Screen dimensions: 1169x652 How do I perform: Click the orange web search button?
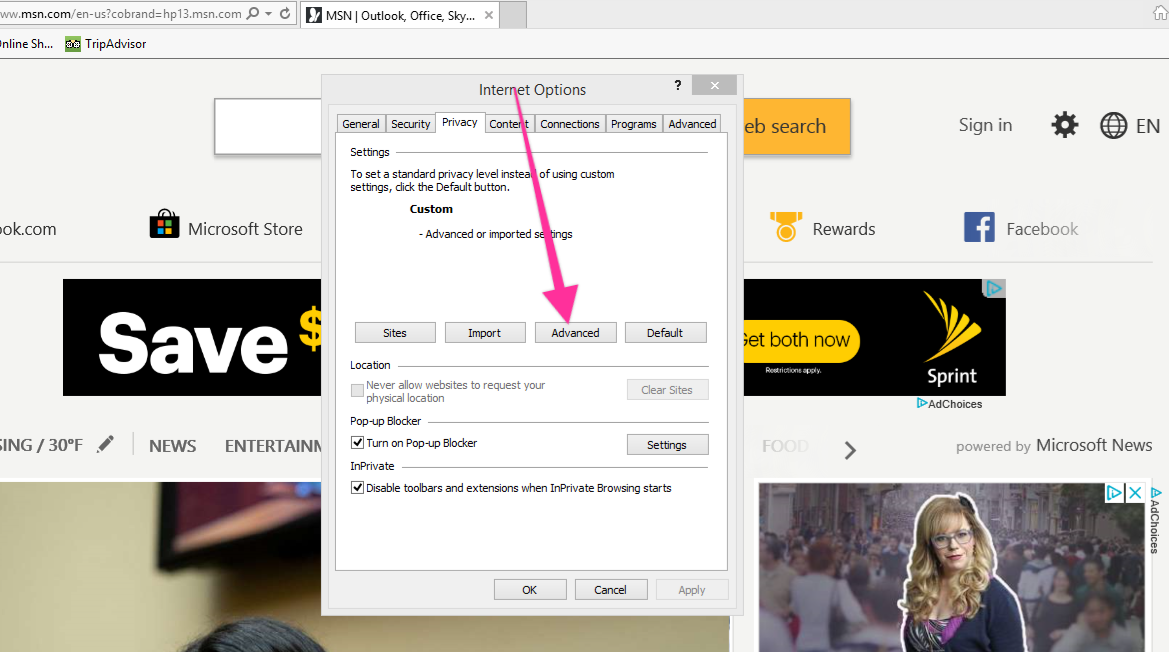(797, 126)
